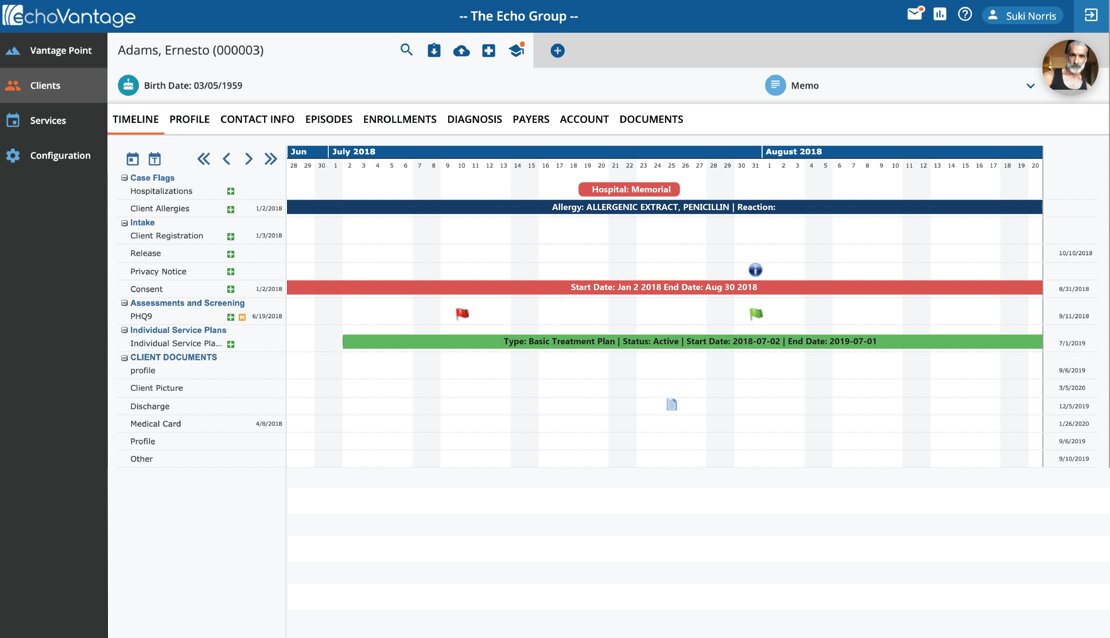Jump timeline forward with double right arrows
The image size is (1110, 638).
270,159
